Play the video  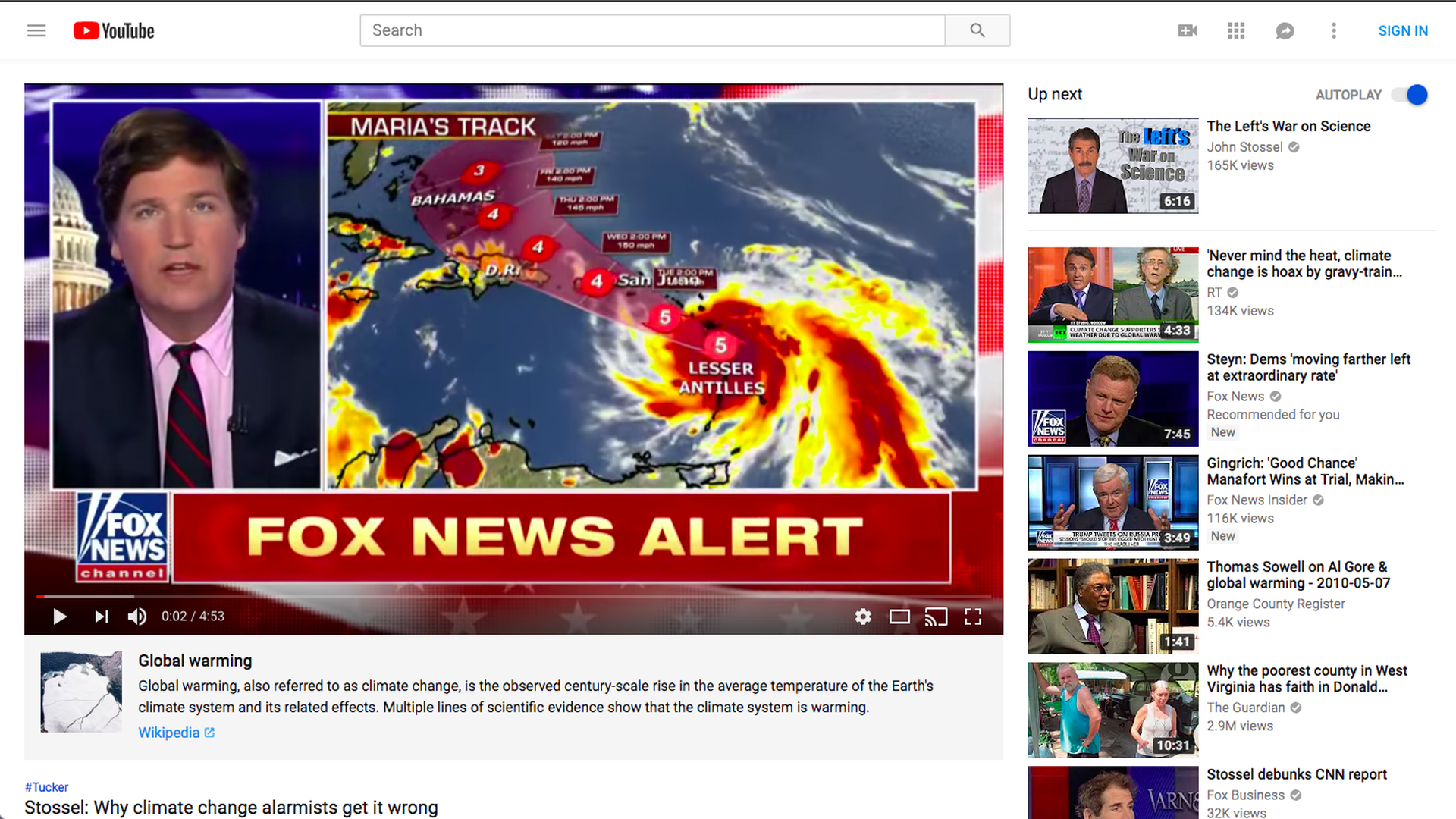click(x=60, y=617)
